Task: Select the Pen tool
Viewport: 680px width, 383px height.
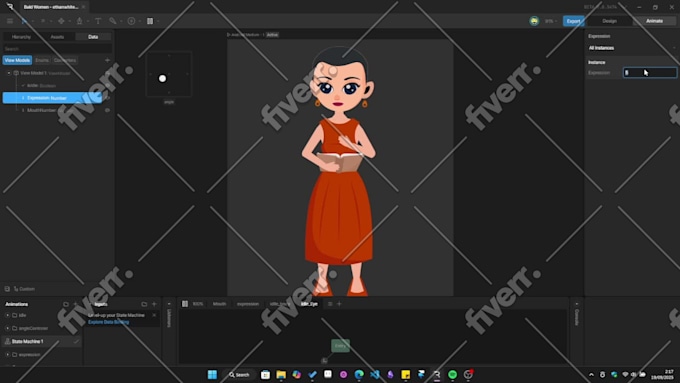Action: [x=79, y=21]
